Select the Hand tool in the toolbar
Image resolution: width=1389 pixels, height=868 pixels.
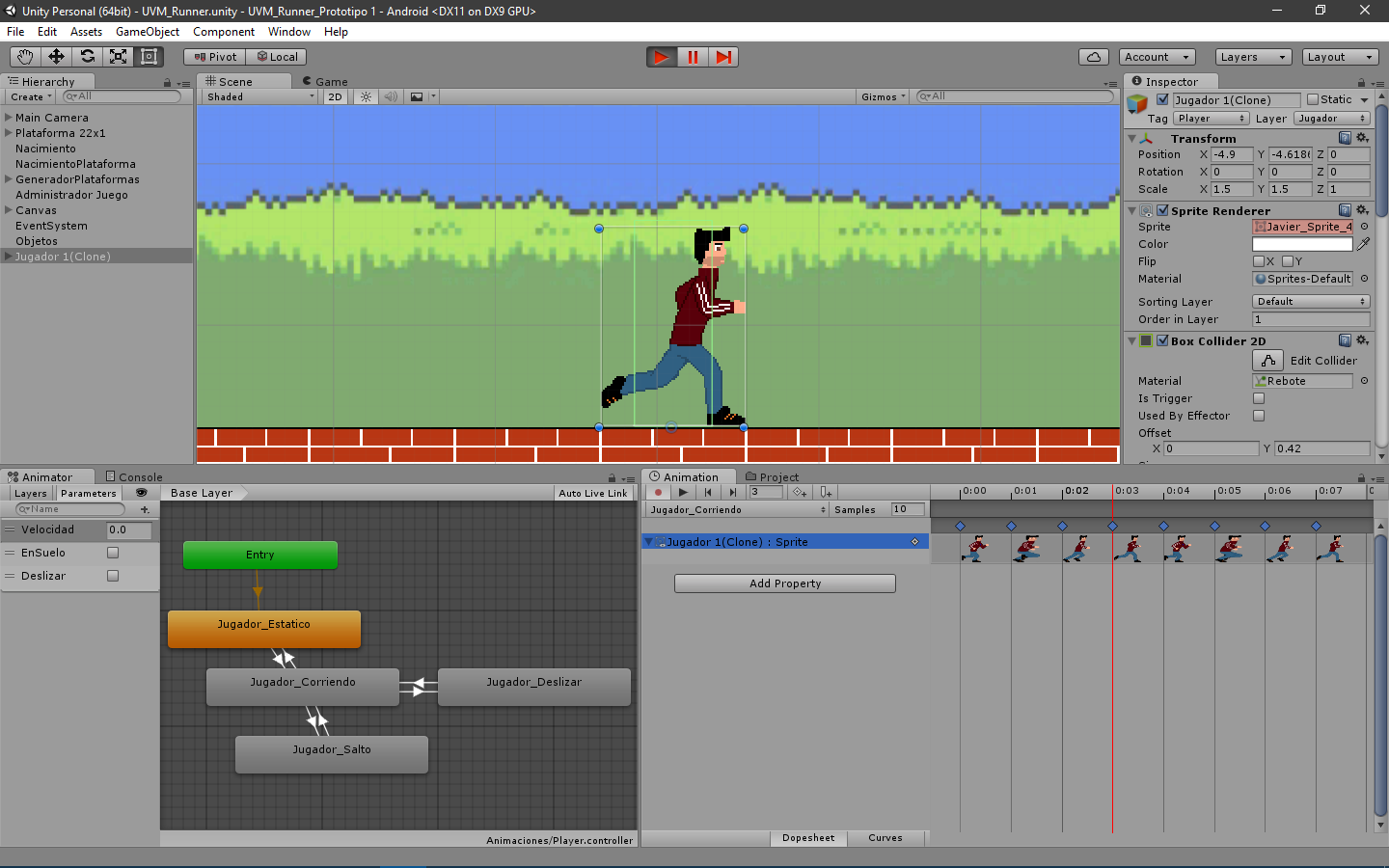(x=25, y=57)
